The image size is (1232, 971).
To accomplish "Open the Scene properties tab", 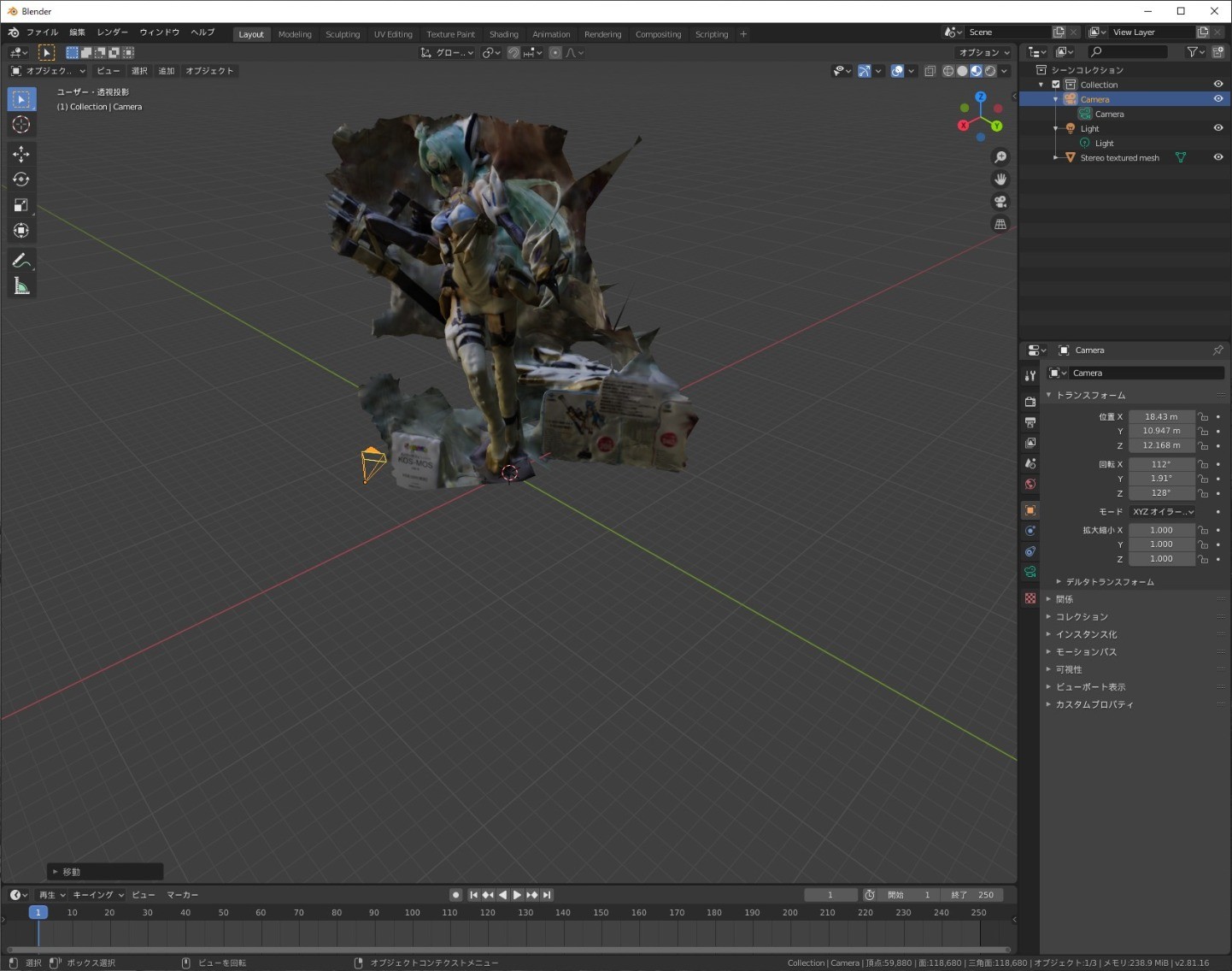I will (x=1030, y=463).
